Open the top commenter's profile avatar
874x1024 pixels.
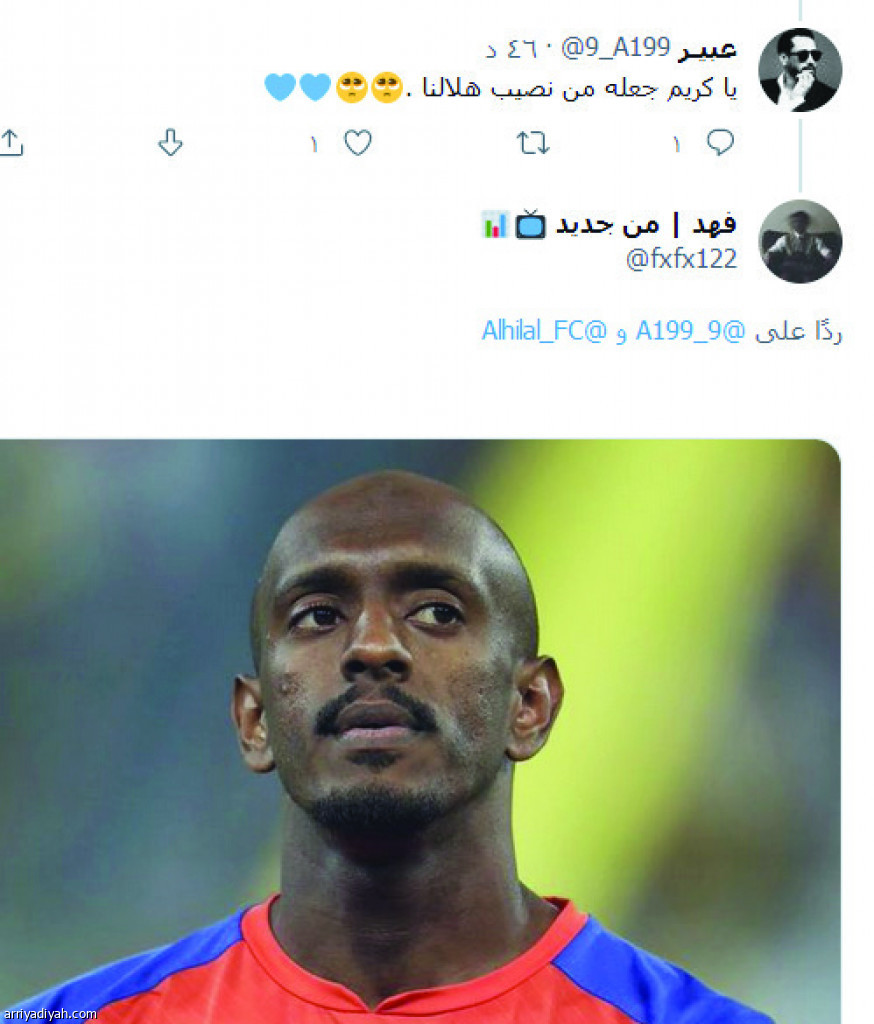[x=800, y=70]
